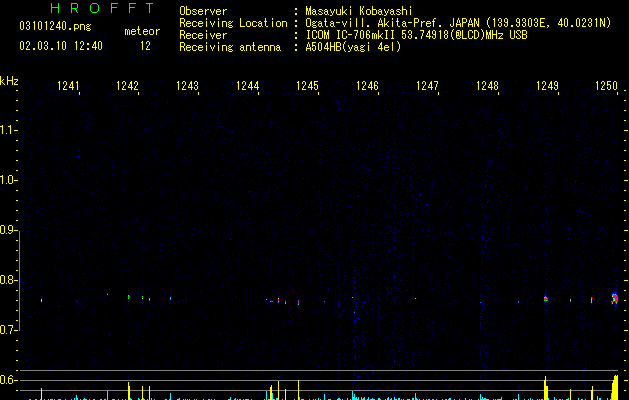The image size is (629, 400).
Task: Click time marker 1249
Action: point(547,86)
